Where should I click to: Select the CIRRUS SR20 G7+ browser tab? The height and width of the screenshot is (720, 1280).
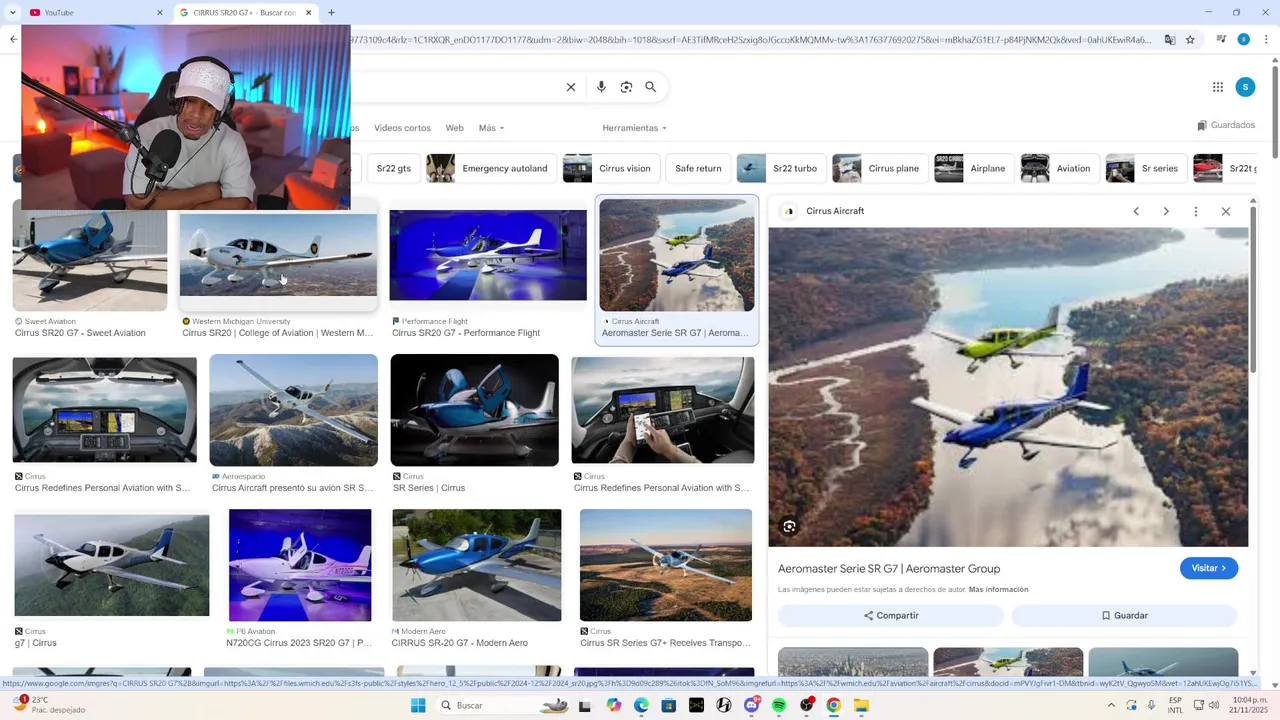[x=244, y=13]
